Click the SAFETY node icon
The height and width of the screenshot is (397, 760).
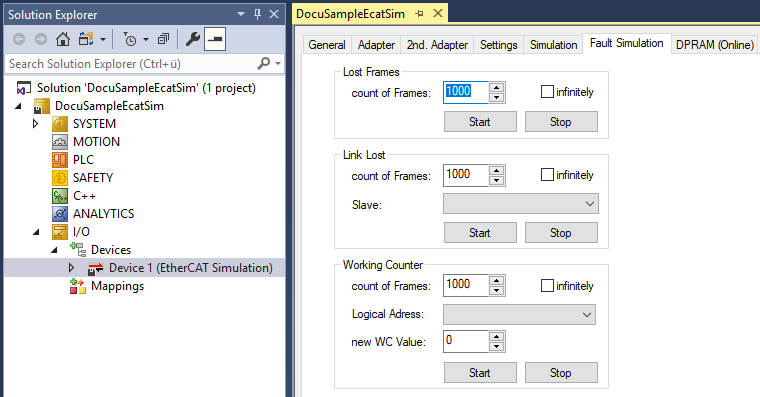pos(60,177)
